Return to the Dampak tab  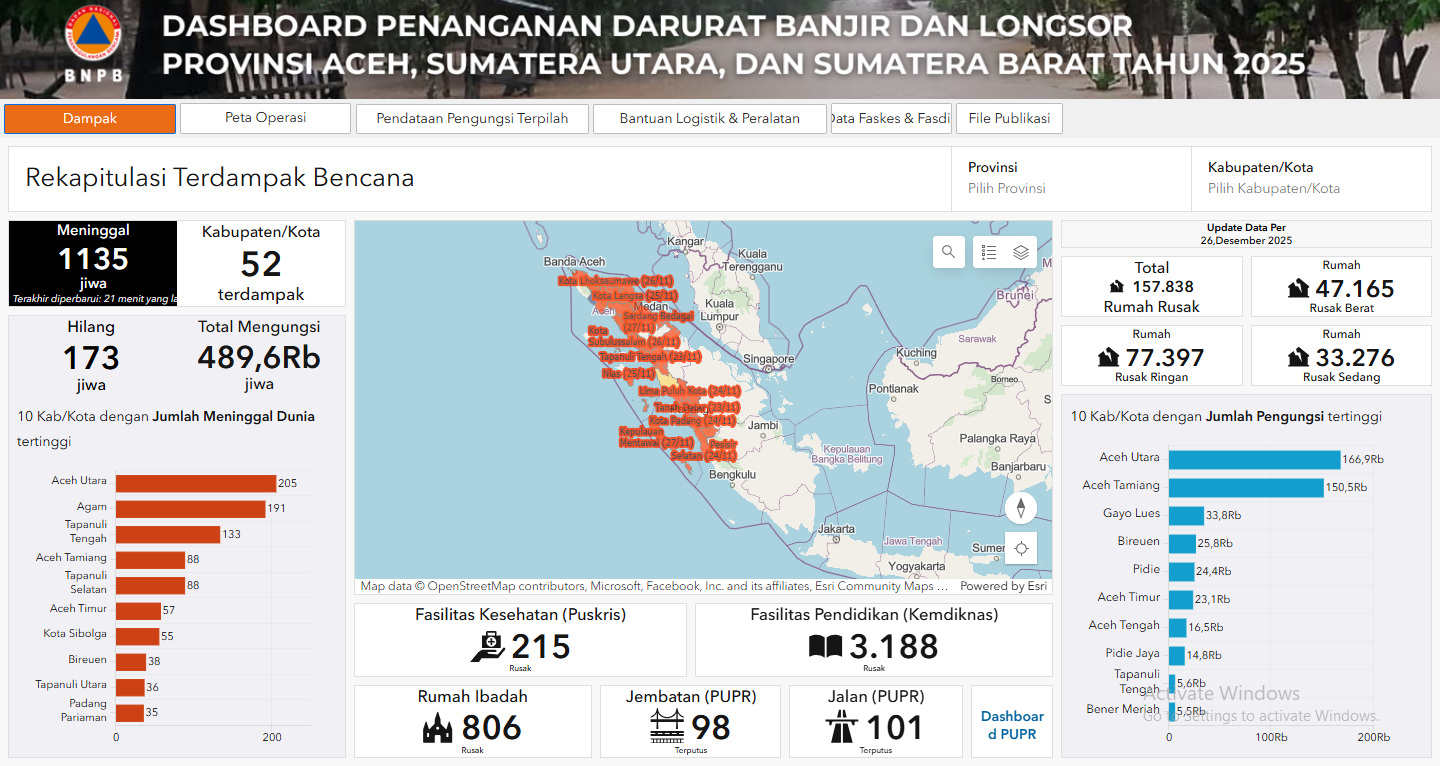tap(90, 118)
